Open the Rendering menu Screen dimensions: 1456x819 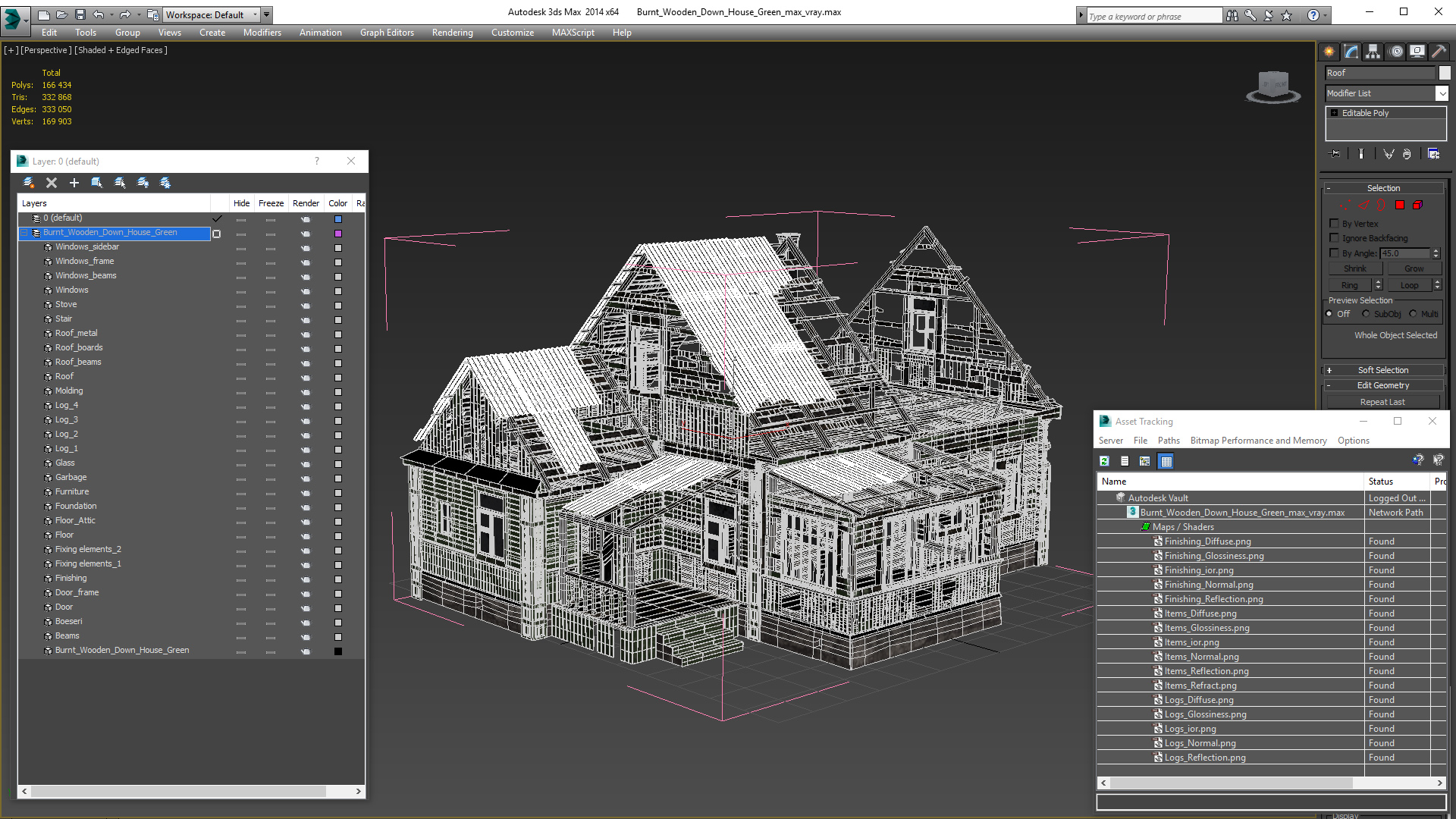coord(452,33)
